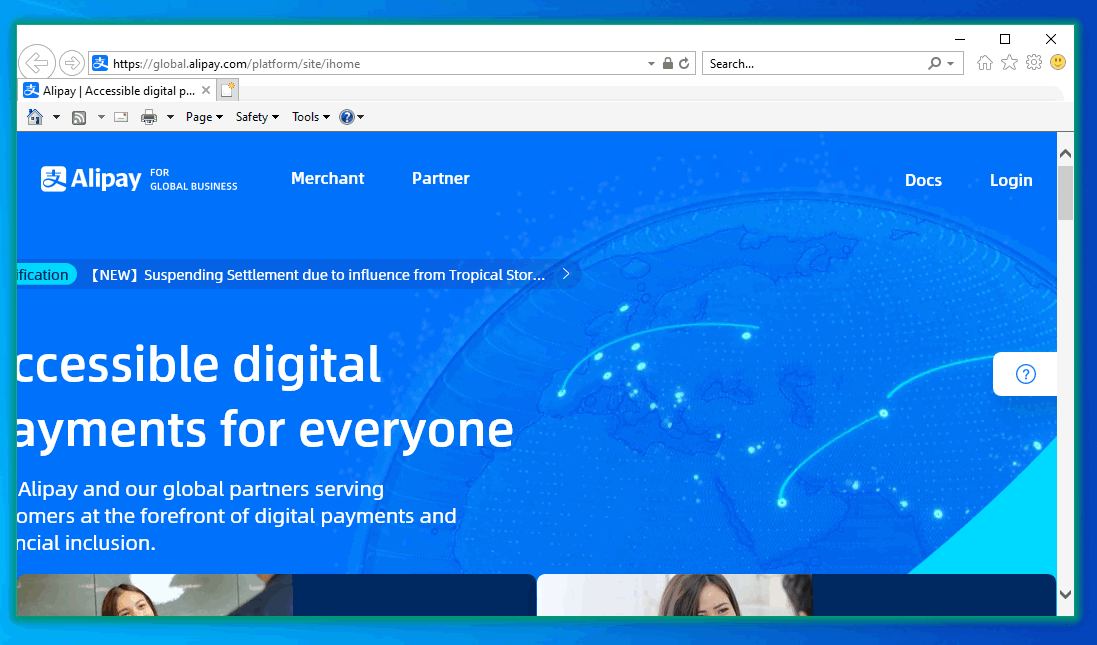The image size is (1097, 645).
Task: Open the Page menu
Action: [204, 117]
